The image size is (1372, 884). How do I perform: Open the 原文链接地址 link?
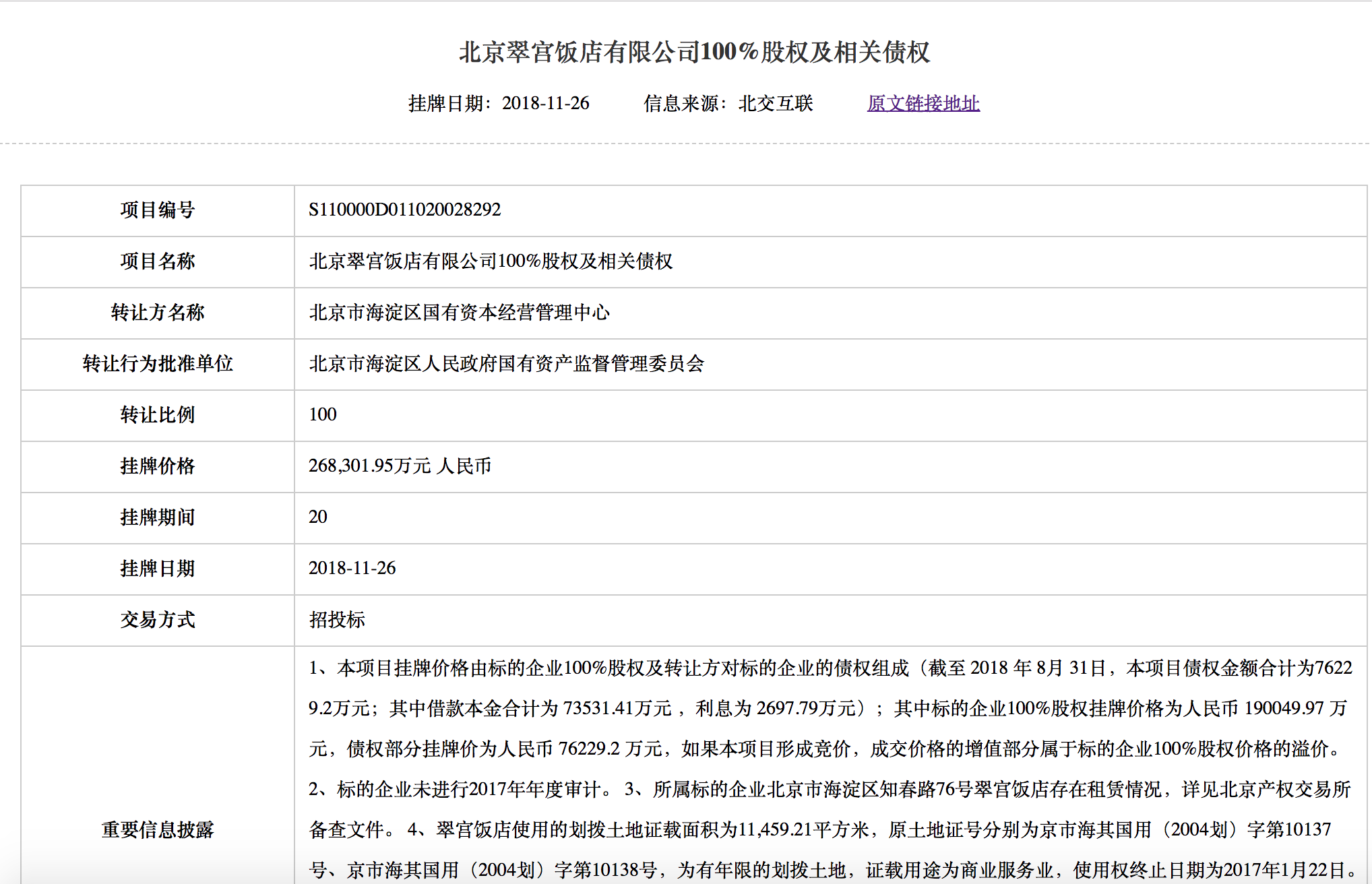click(923, 103)
